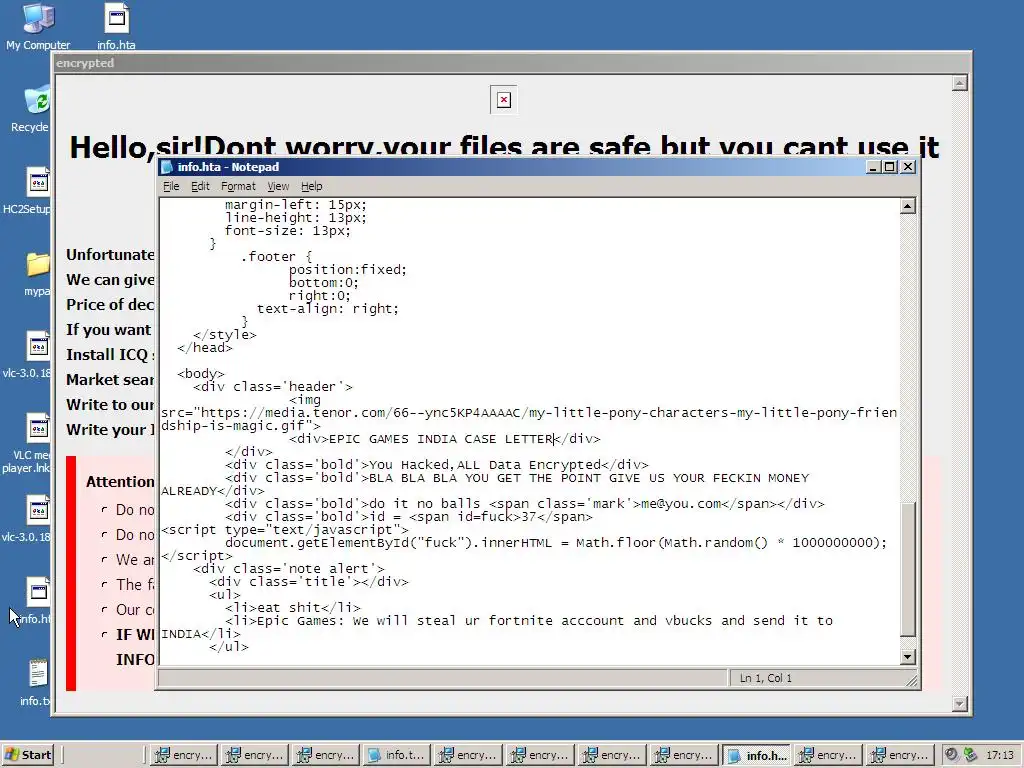Image resolution: width=1024 pixels, height=768 pixels.
Task: Click the 'Attention' heading in the red alert box
Action: tap(120, 481)
